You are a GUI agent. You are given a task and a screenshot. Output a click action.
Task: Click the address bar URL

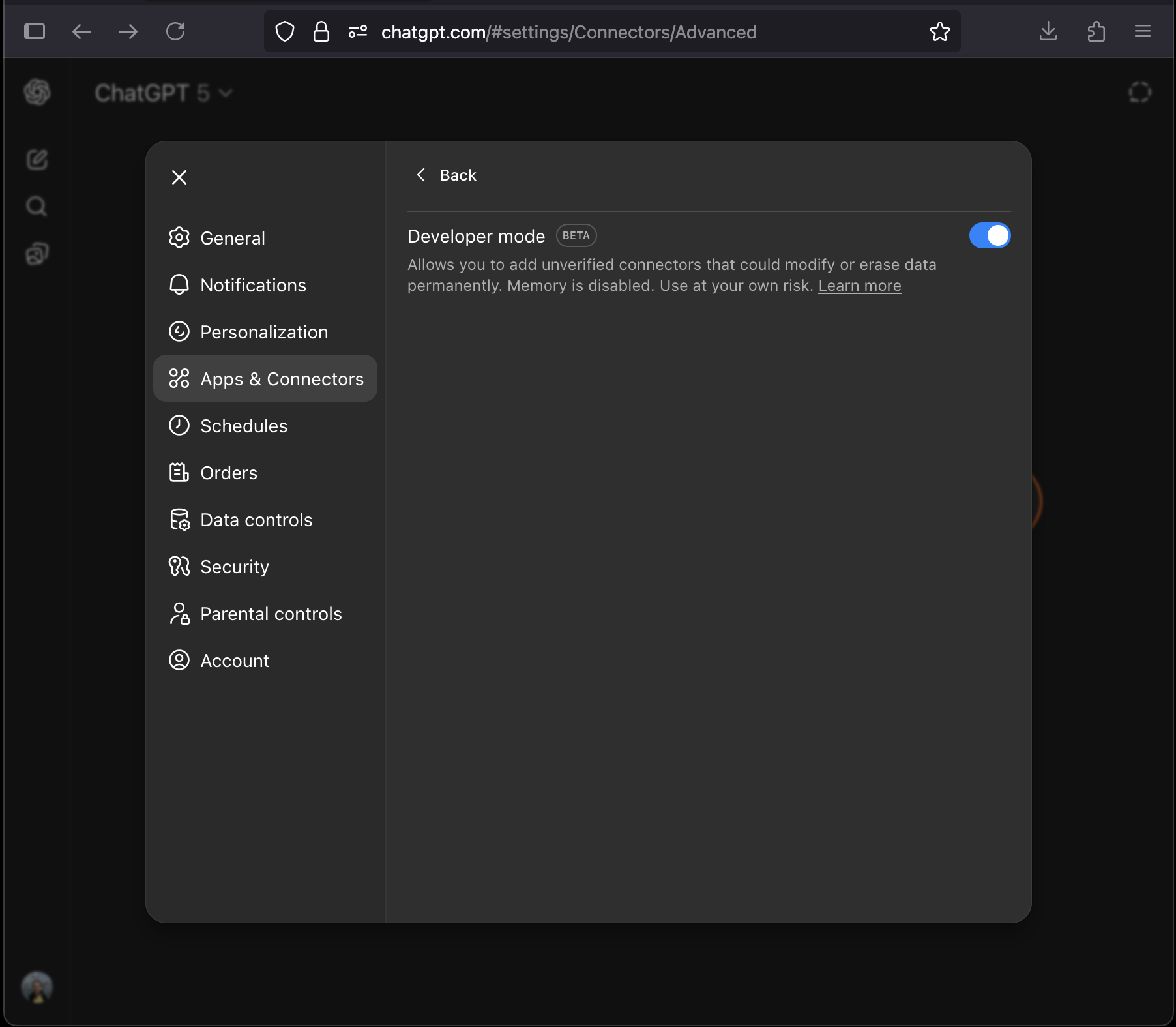pos(568,31)
